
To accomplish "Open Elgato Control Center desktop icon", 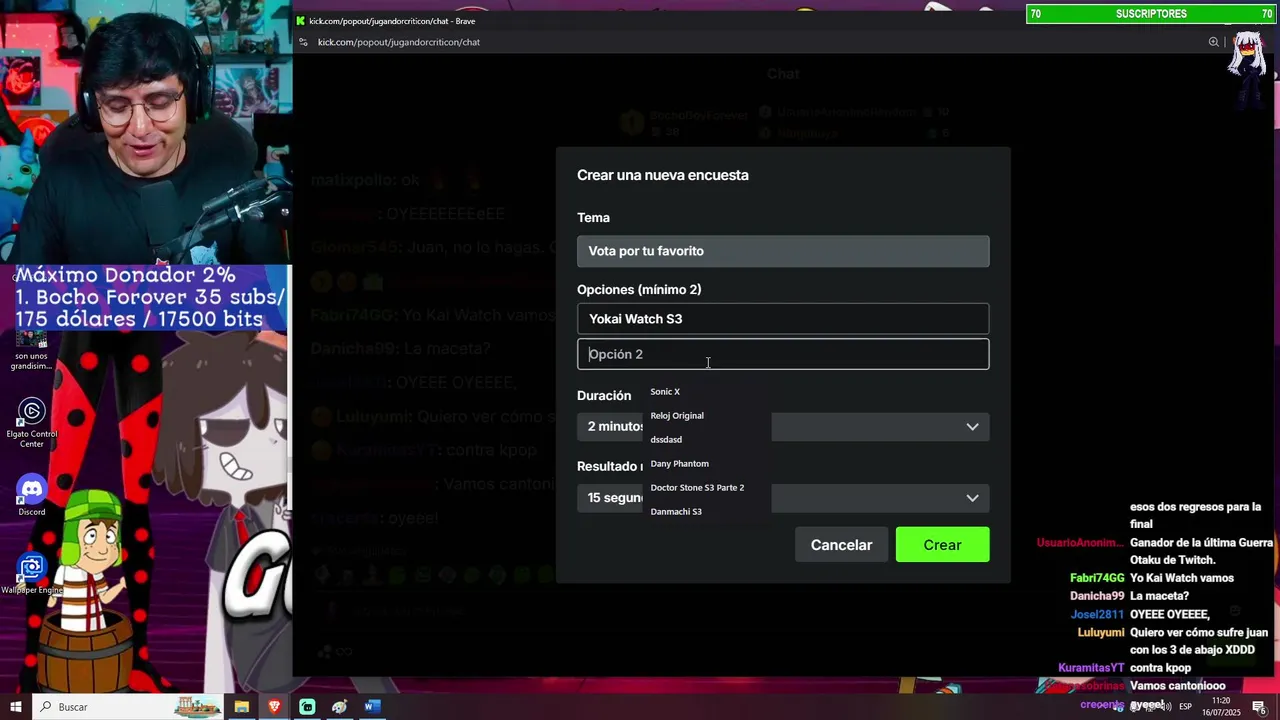I will [32, 422].
